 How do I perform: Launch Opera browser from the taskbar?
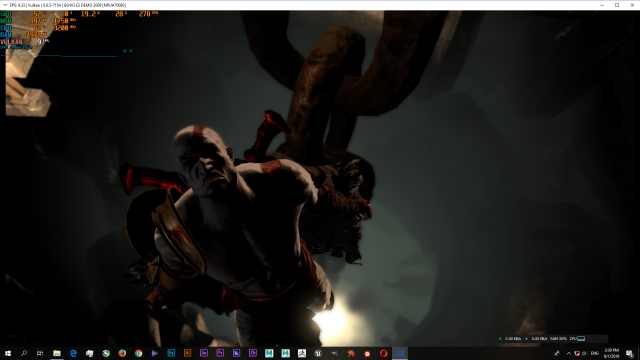[x=383, y=353]
